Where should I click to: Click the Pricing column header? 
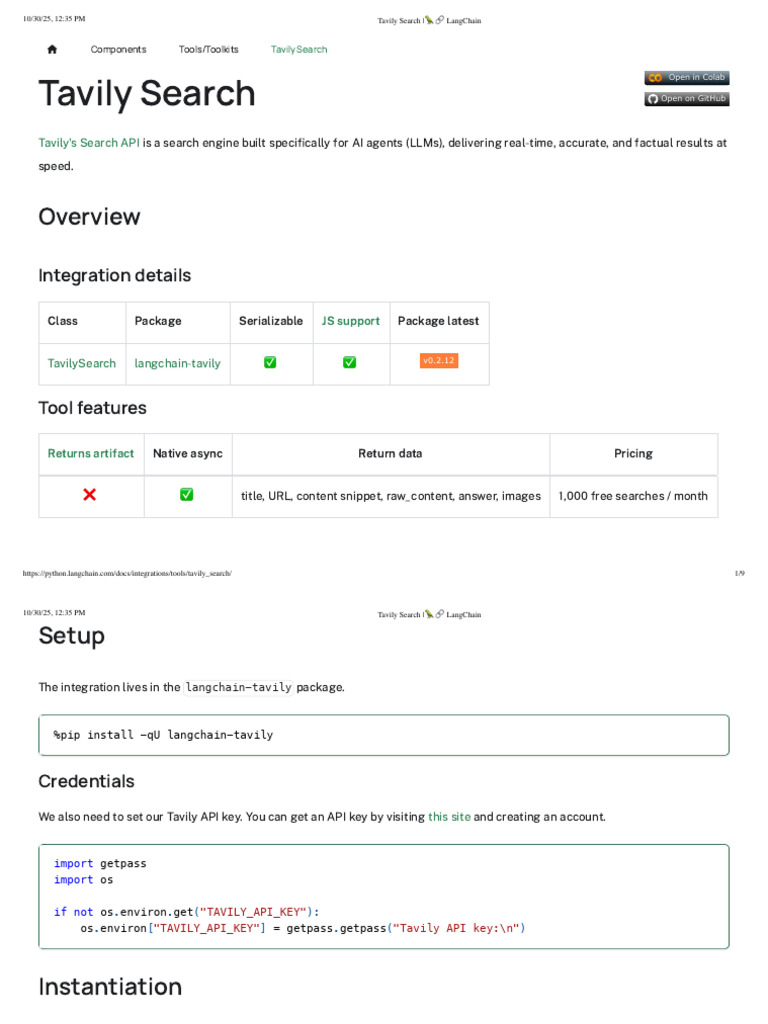(x=633, y=453)
